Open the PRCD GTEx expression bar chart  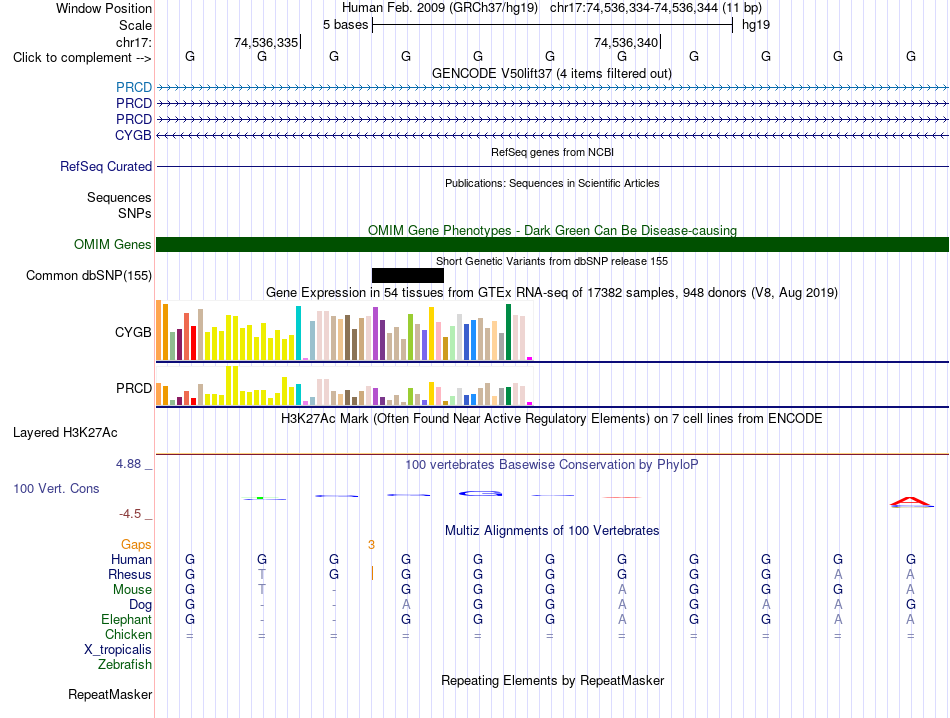click(x=344, y=386)
